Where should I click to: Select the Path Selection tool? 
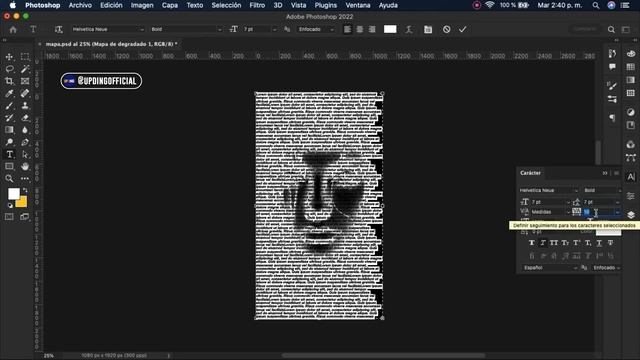(x=25, y=154)
